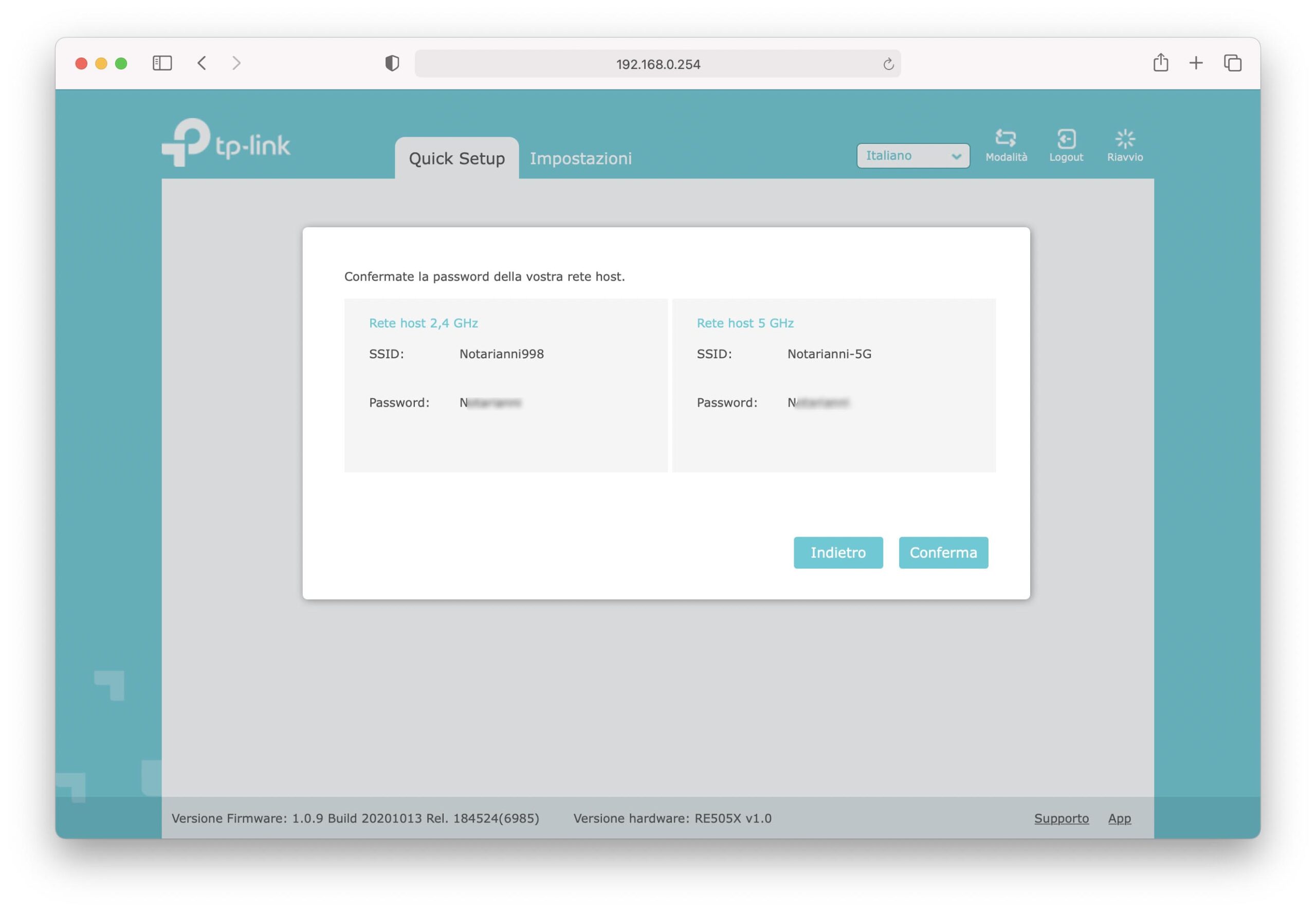Show tab overview icon
The image size is (1316, 912).
[x=1232, y=63]
